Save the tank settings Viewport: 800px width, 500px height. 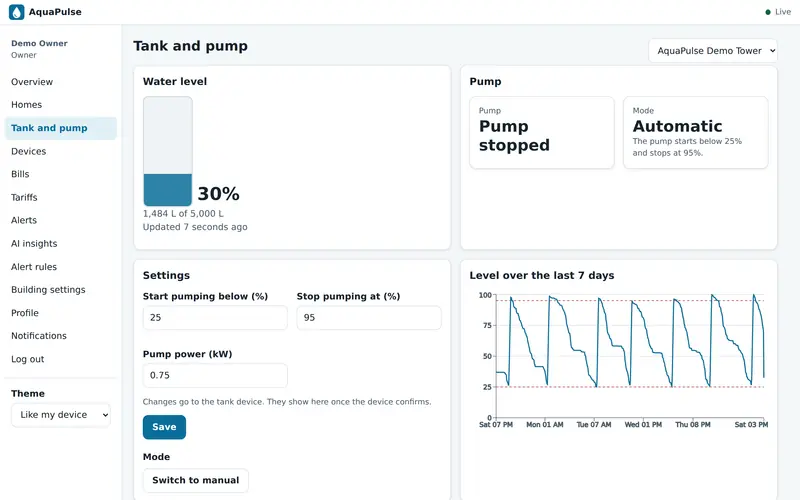tap(164, 427)
